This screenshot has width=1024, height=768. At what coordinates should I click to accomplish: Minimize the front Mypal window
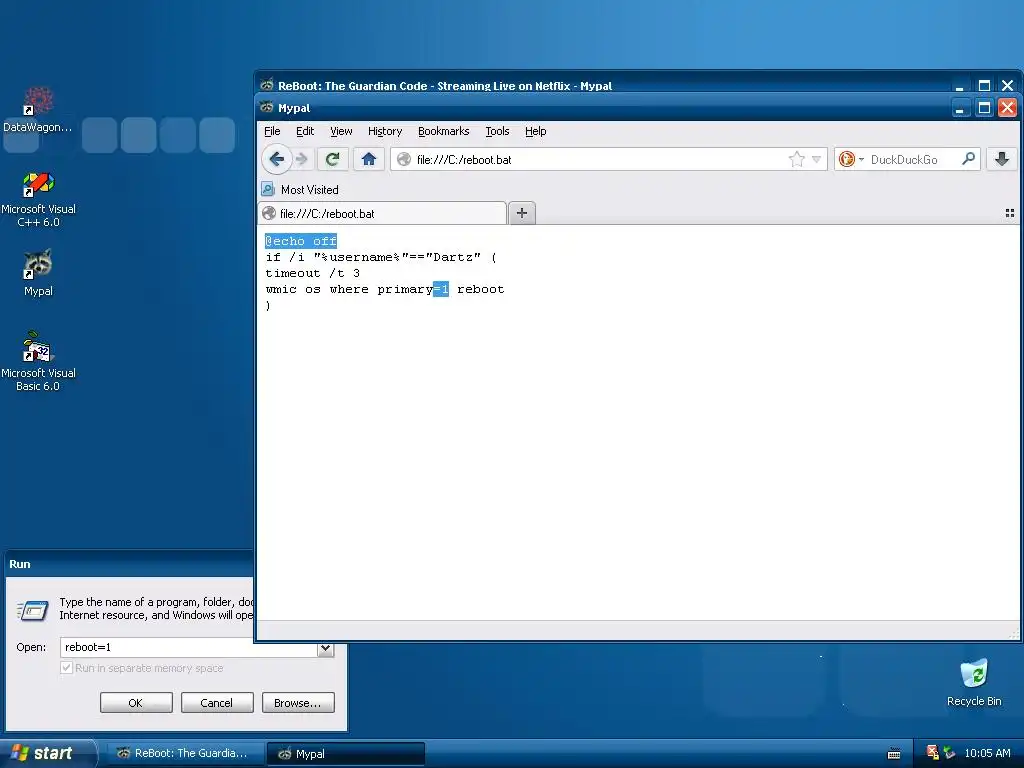pos(959,108)
